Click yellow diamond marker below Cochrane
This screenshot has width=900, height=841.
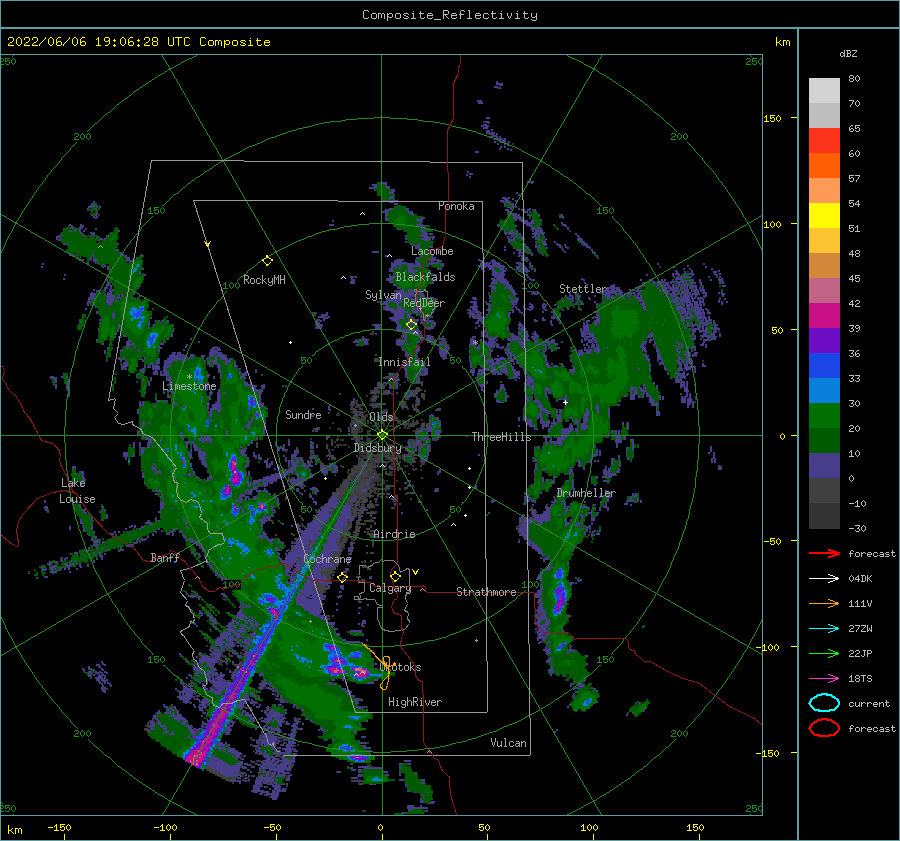(x=342, y=577)
